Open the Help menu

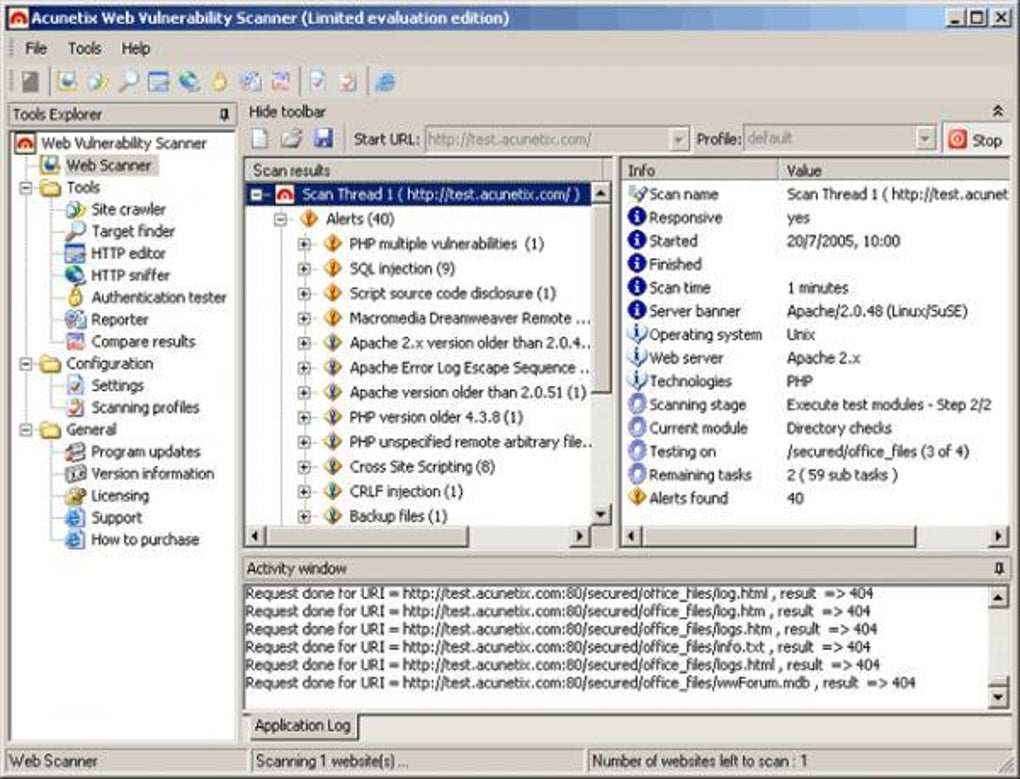135,48
